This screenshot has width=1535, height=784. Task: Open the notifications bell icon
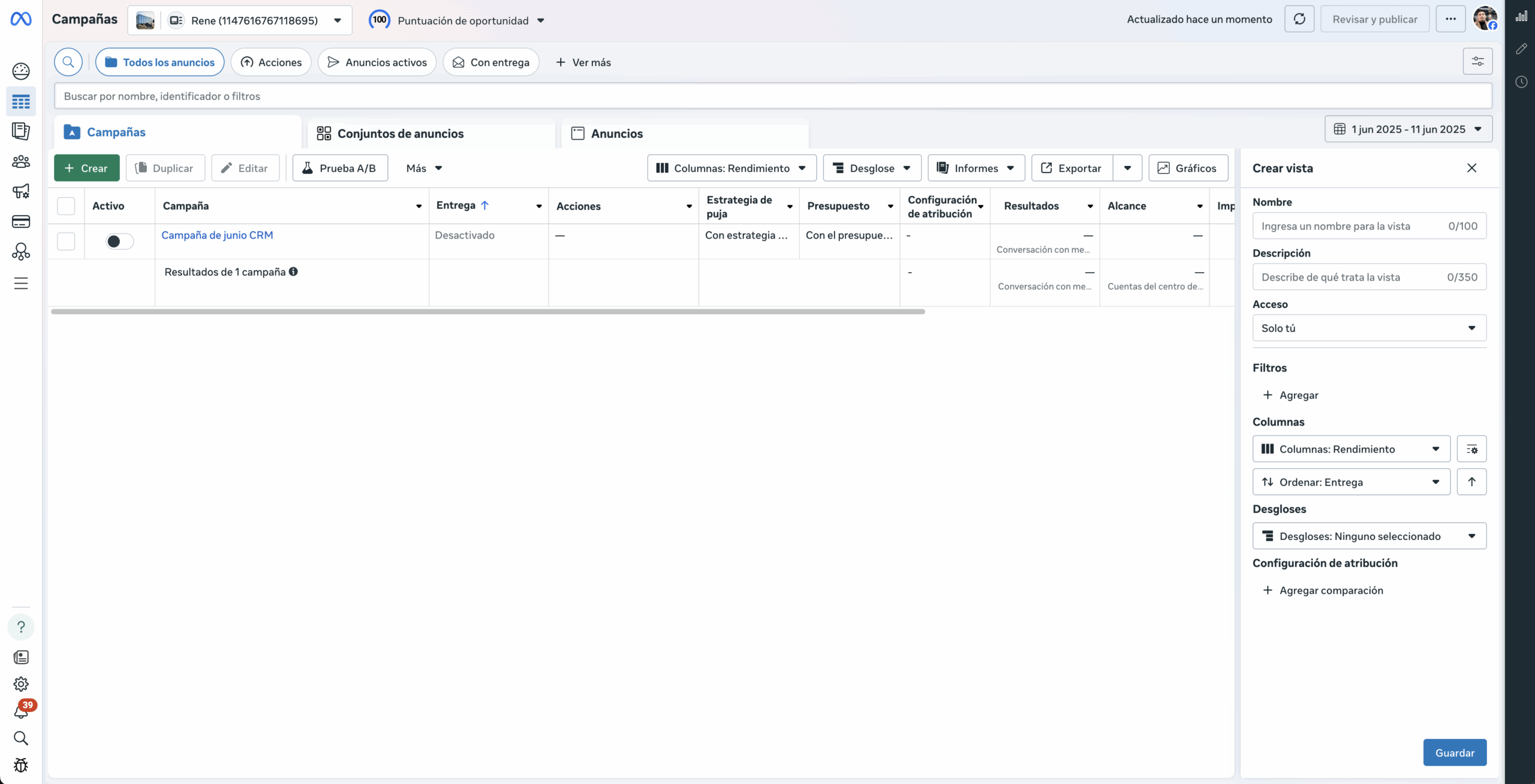(21, 711)
